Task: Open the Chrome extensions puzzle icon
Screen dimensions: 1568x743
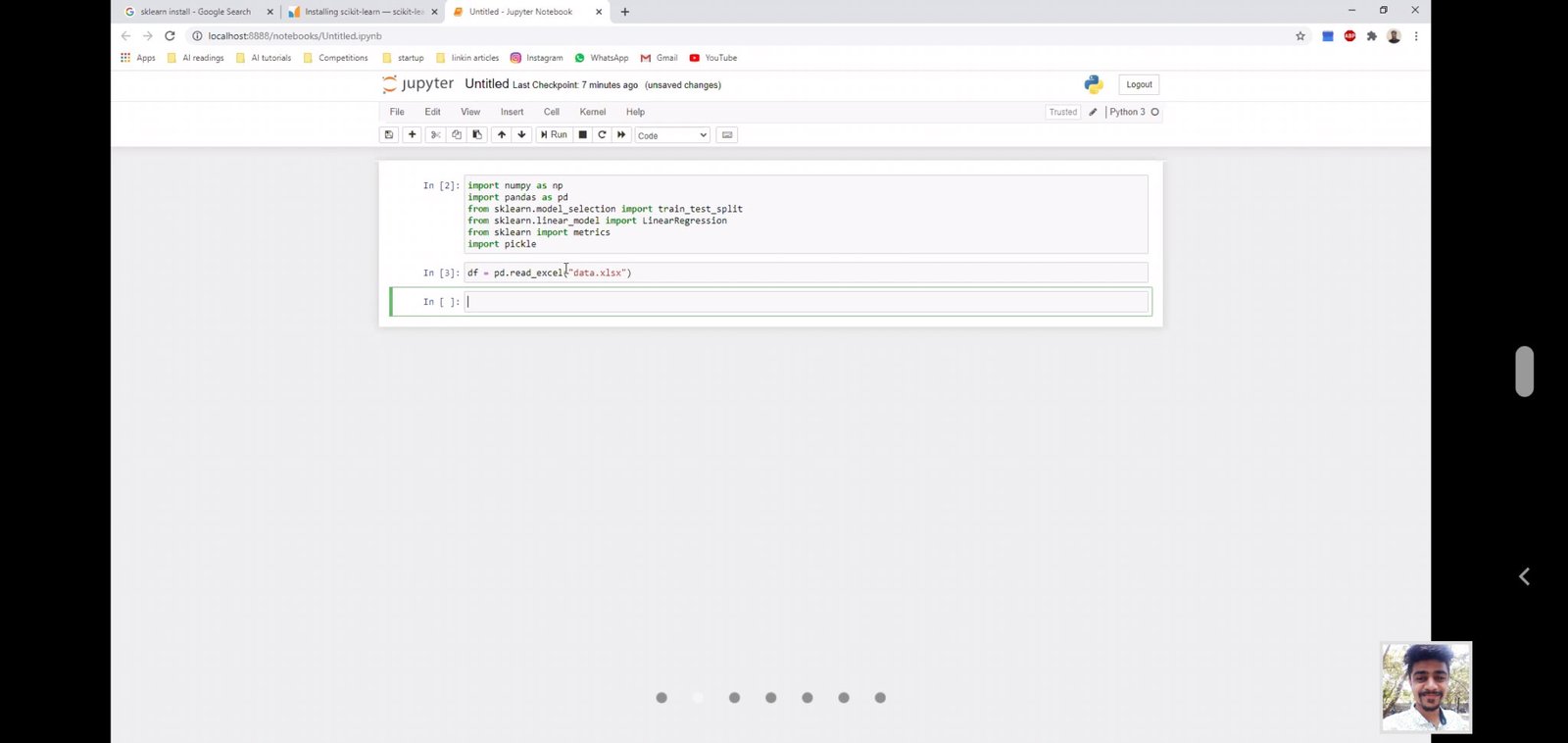Action: pos(1371,36)
